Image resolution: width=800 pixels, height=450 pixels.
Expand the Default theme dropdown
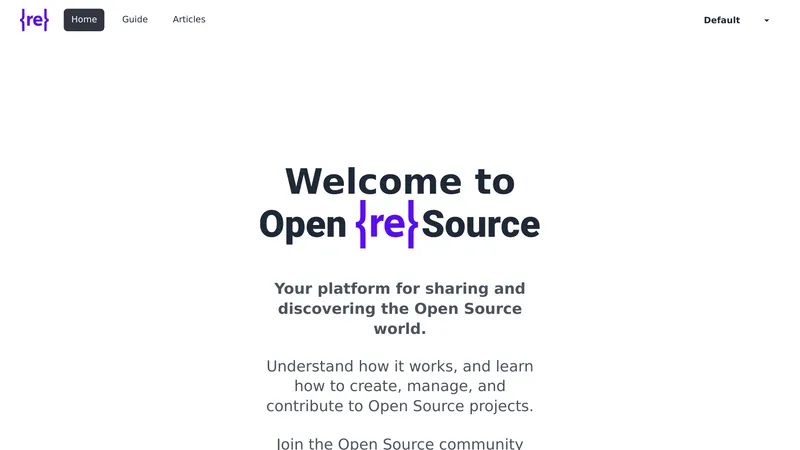click(736, 20)
